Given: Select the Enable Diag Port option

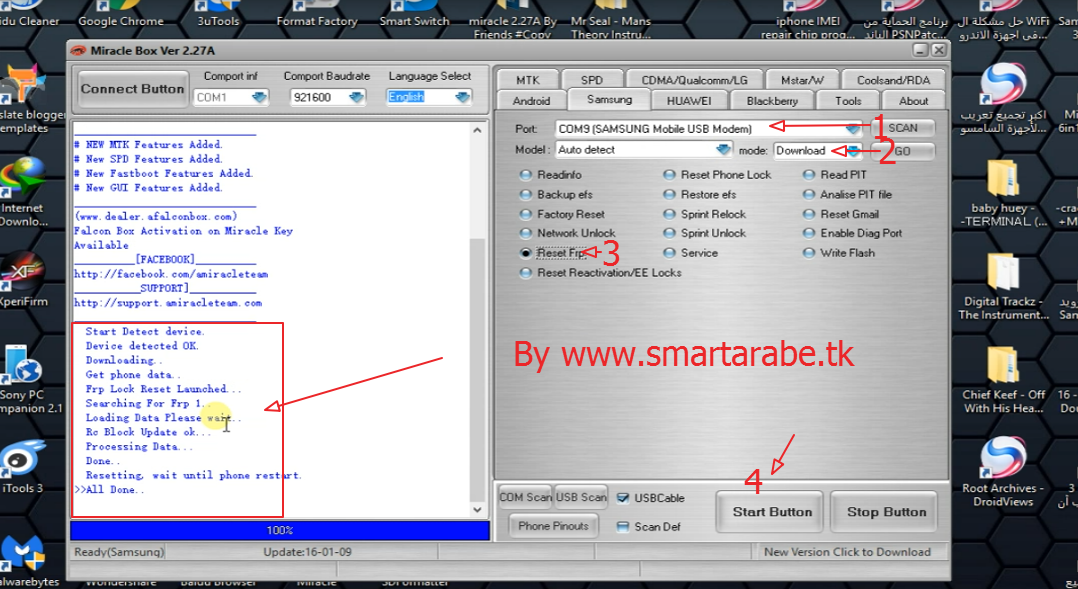Looking at the screenshot, I should [x=808, y=234].
